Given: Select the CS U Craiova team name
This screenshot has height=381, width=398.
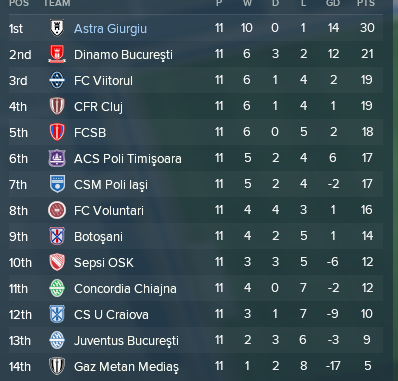Looking at the screenshot, I should click(111, 314).
